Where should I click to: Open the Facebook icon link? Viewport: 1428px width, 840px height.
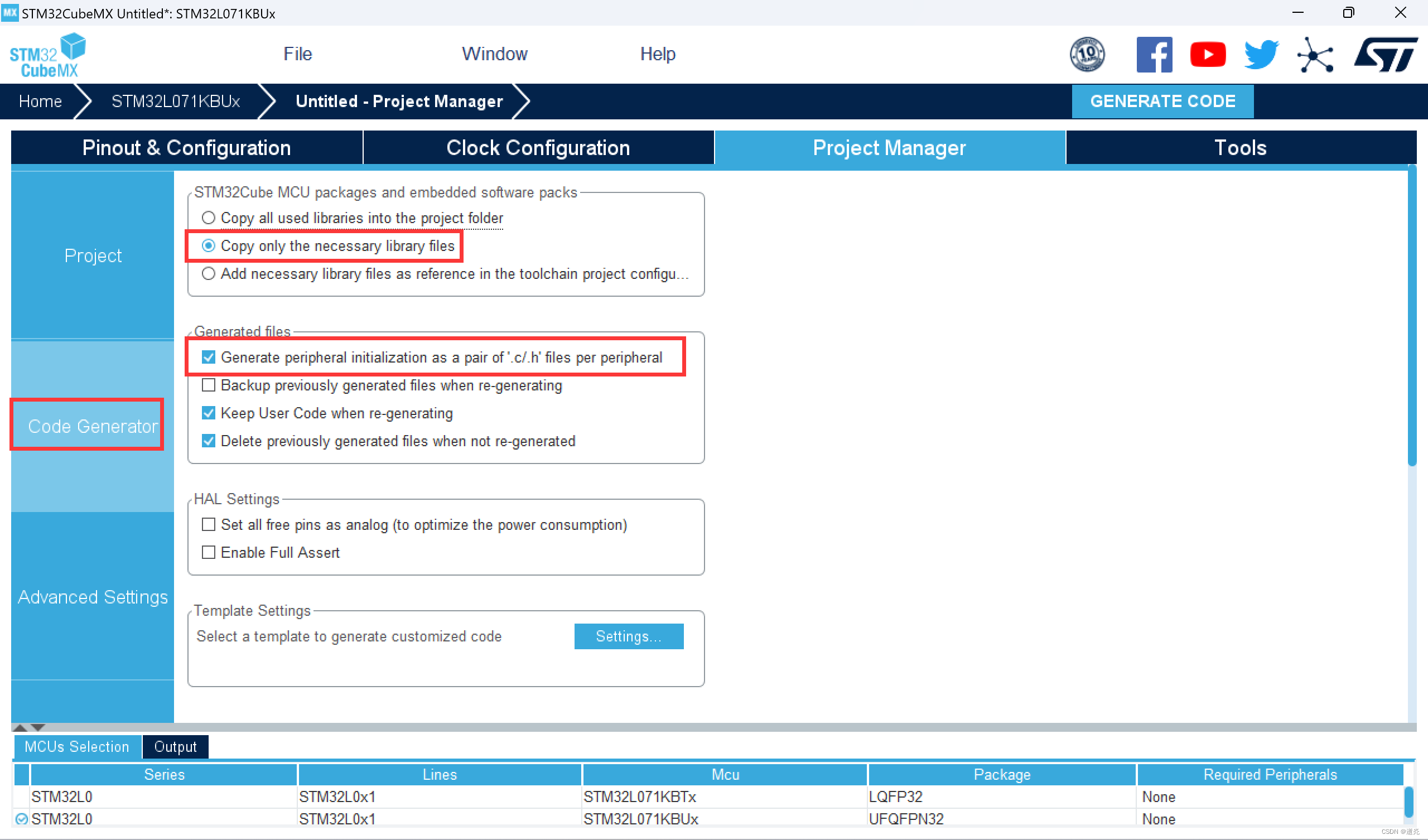(x=1154, y=55)
